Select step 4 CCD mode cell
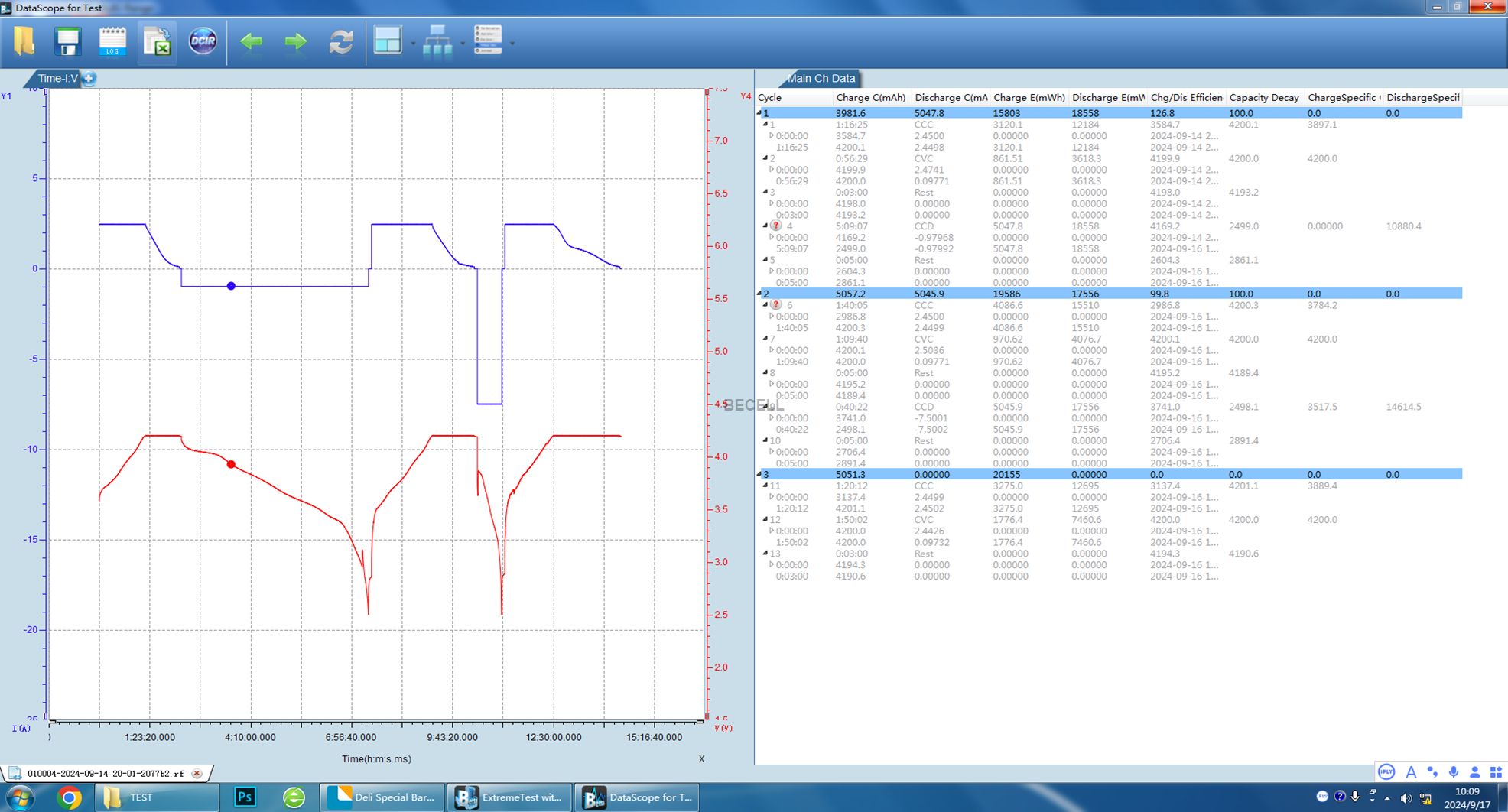This screenshot has width=1508, height=812. (924, 226)
